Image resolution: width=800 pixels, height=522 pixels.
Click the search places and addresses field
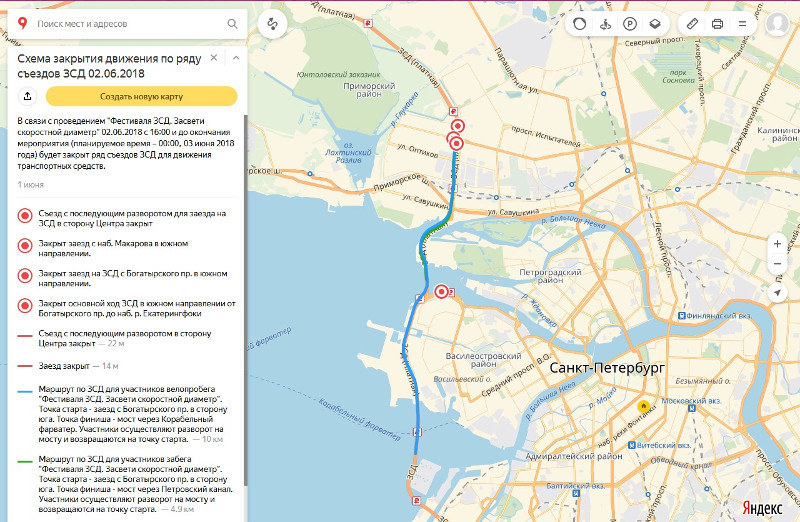tap(128, 23)
